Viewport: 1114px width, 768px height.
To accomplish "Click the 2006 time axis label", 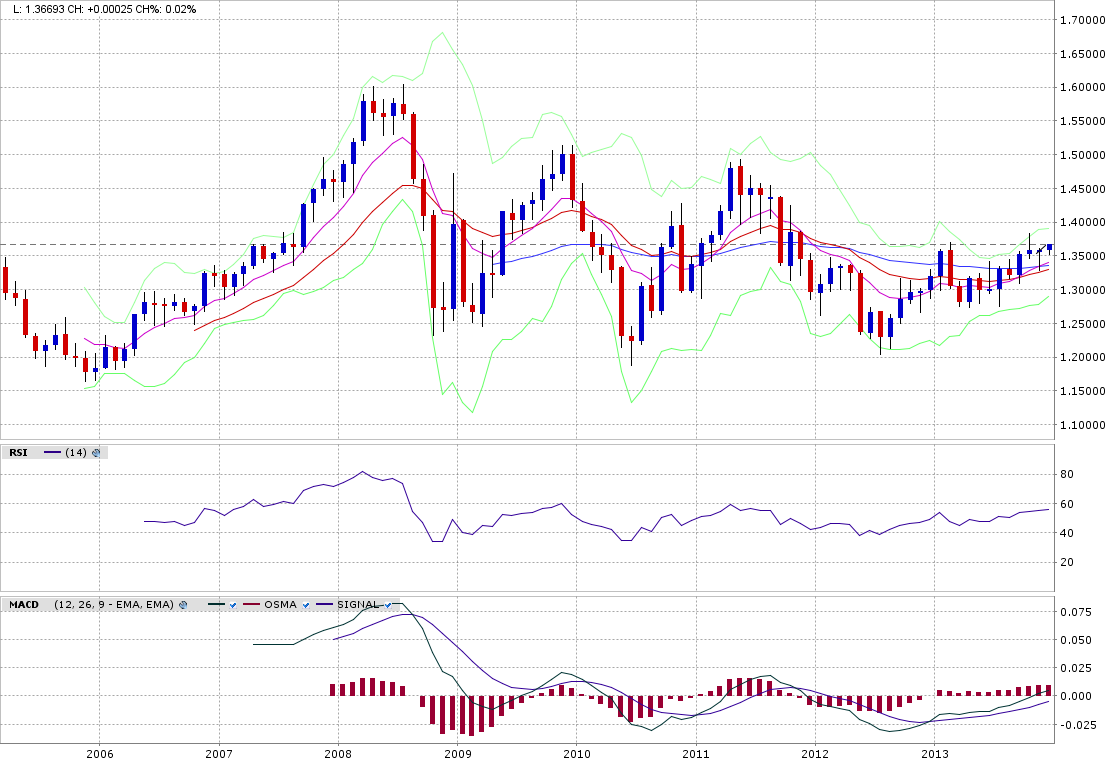I will 99,754.
